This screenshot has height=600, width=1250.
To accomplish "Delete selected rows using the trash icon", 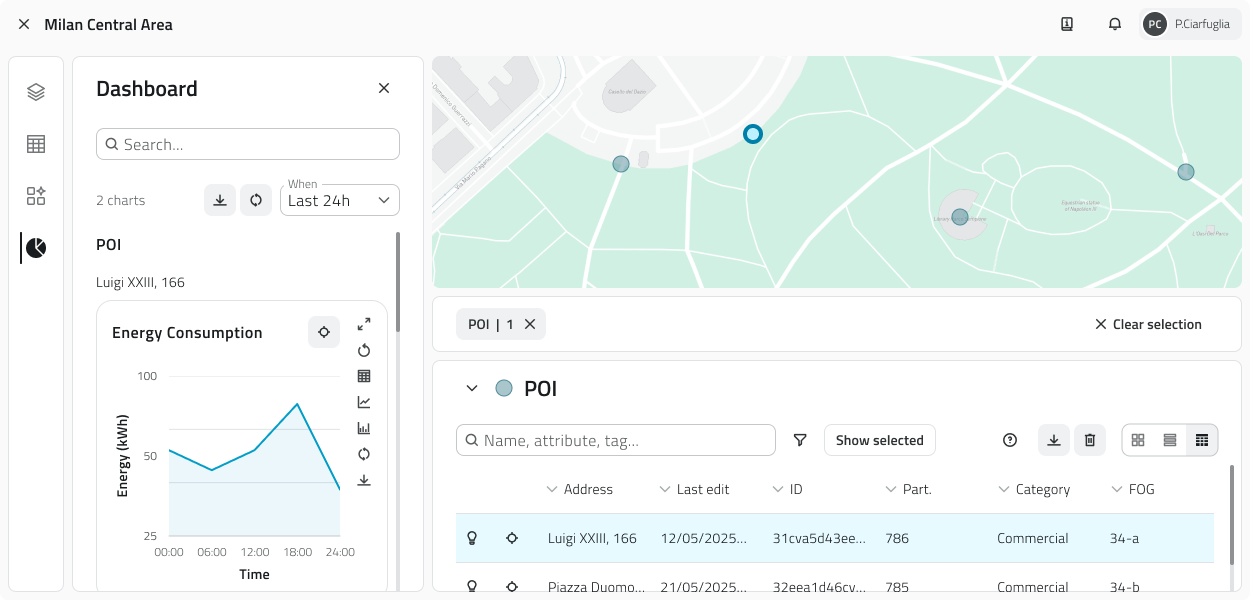I will tap(1090, 440).
